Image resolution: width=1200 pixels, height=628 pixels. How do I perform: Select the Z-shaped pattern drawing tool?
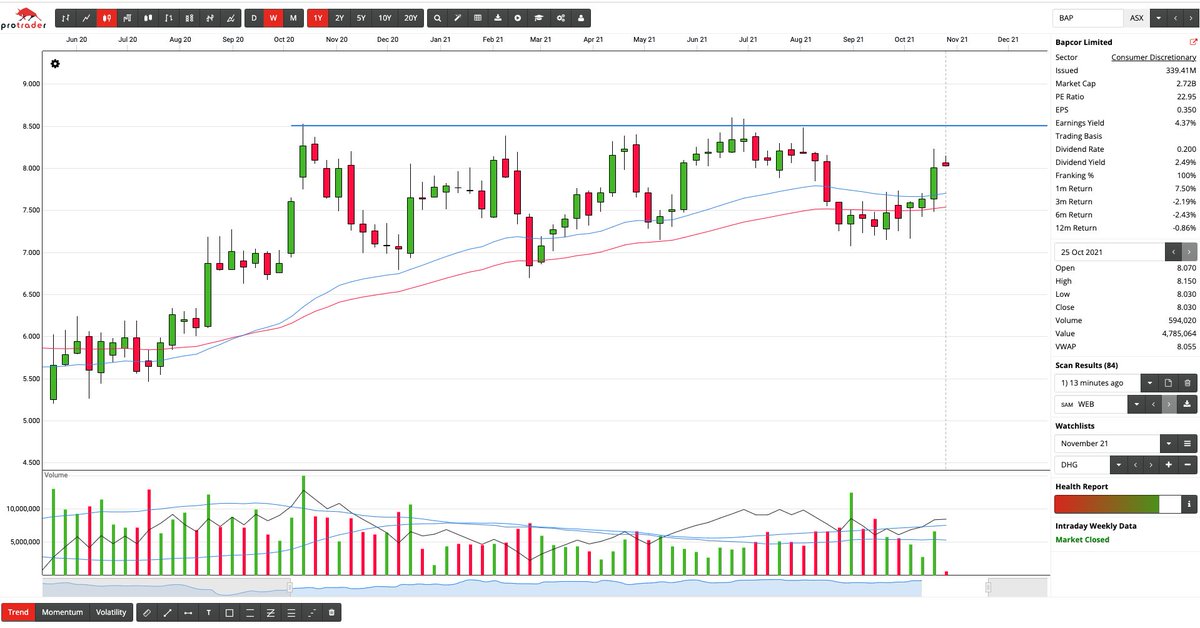(x=270, y=612)
